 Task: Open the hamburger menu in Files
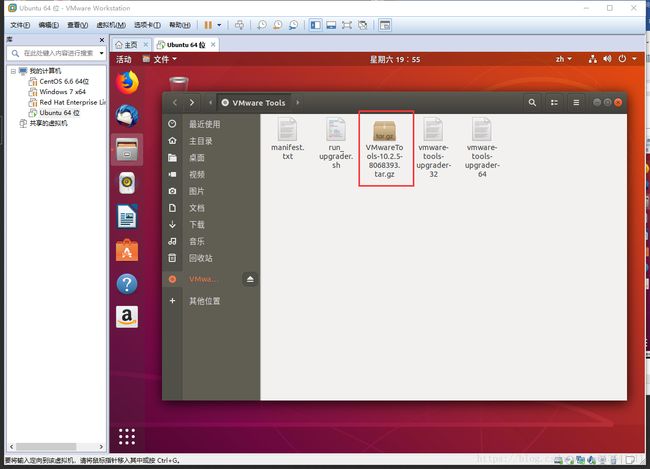pos(576,102)
